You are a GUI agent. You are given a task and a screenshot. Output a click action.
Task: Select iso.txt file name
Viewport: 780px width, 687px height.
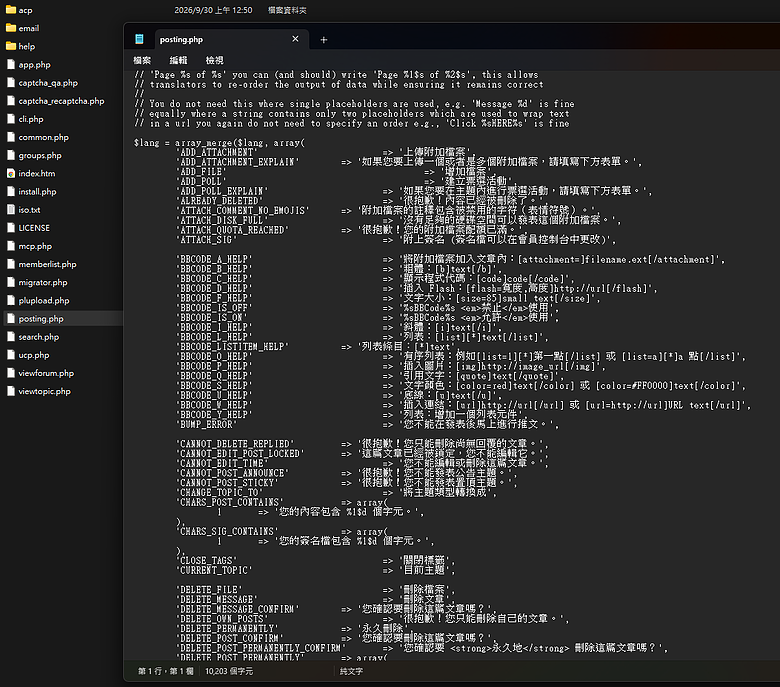[29, 210]
